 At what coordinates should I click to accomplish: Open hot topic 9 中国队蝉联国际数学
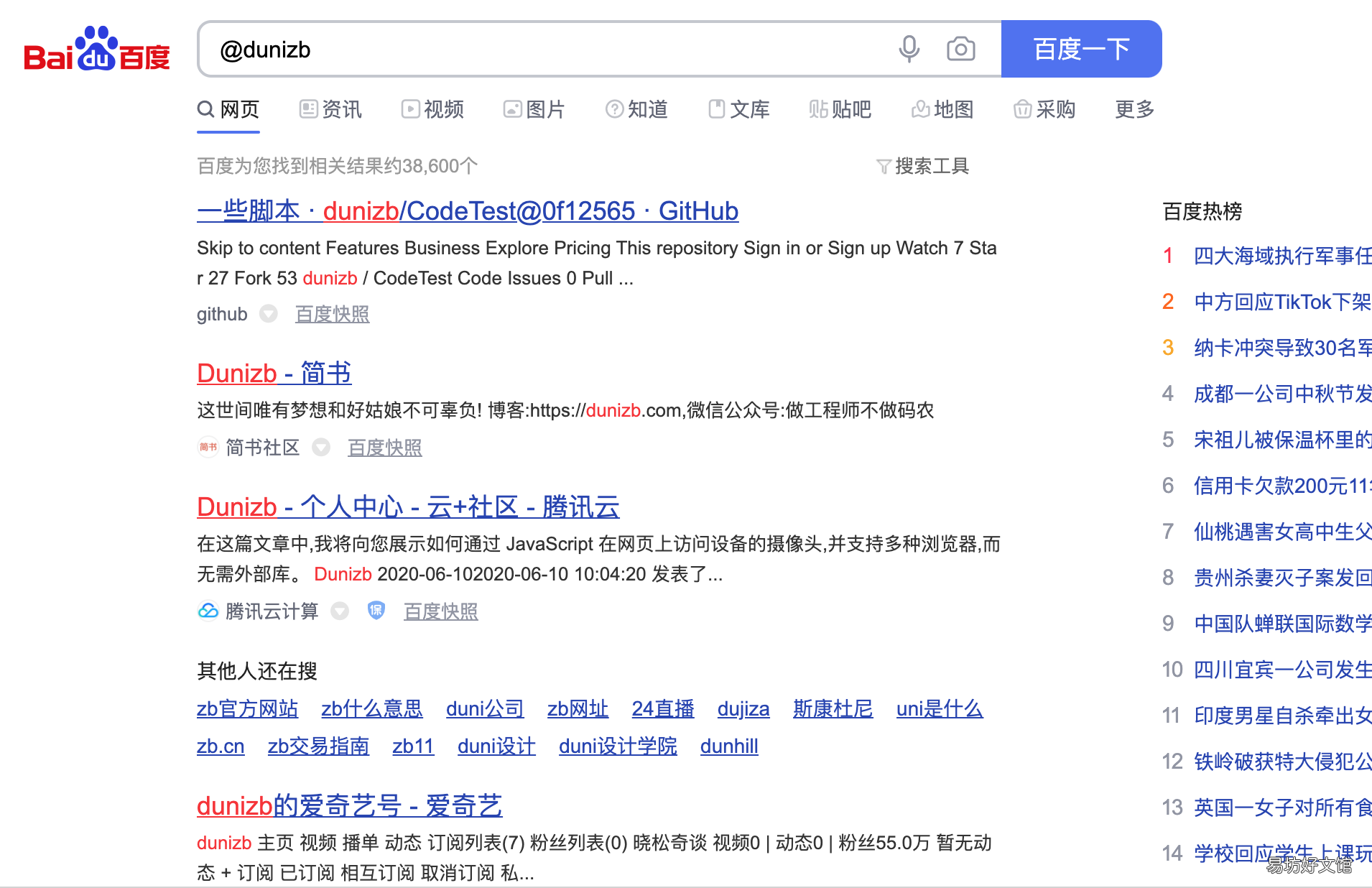tap(1283, 624)
